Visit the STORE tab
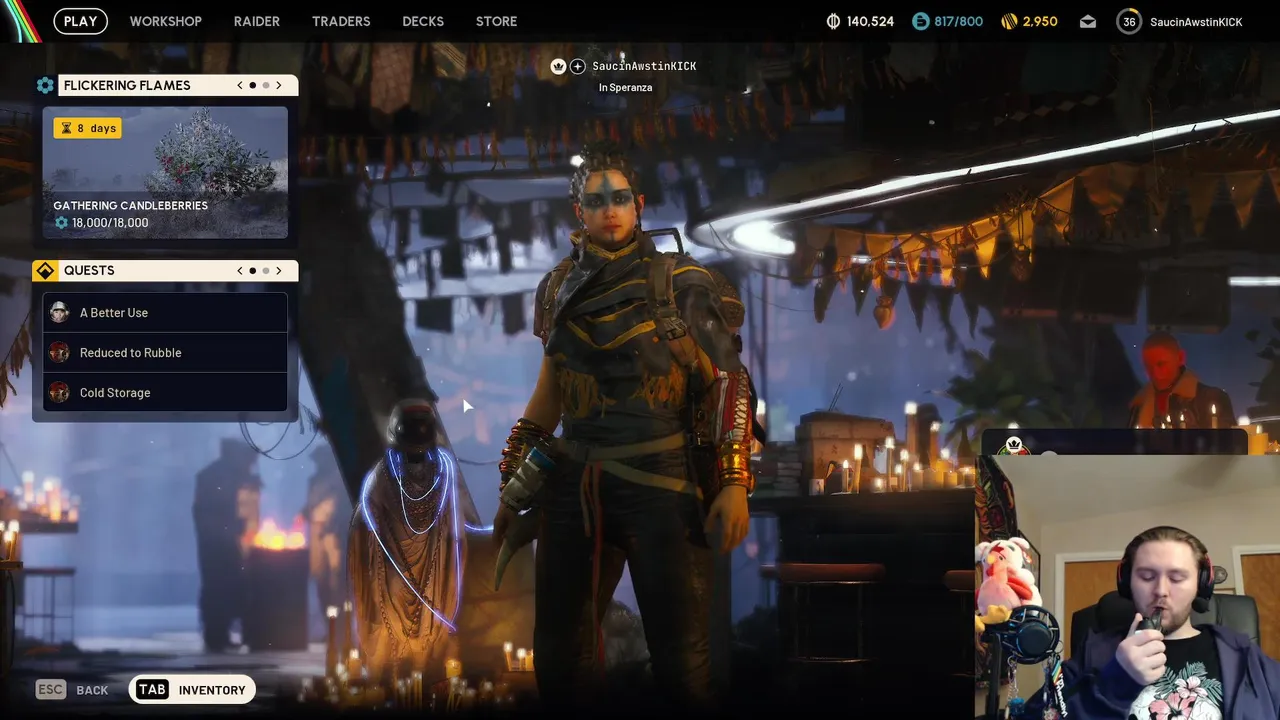 coord(496,21)
